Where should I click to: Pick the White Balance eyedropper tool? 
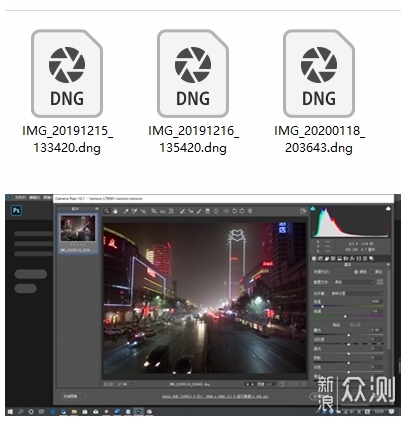click(126, 211)
